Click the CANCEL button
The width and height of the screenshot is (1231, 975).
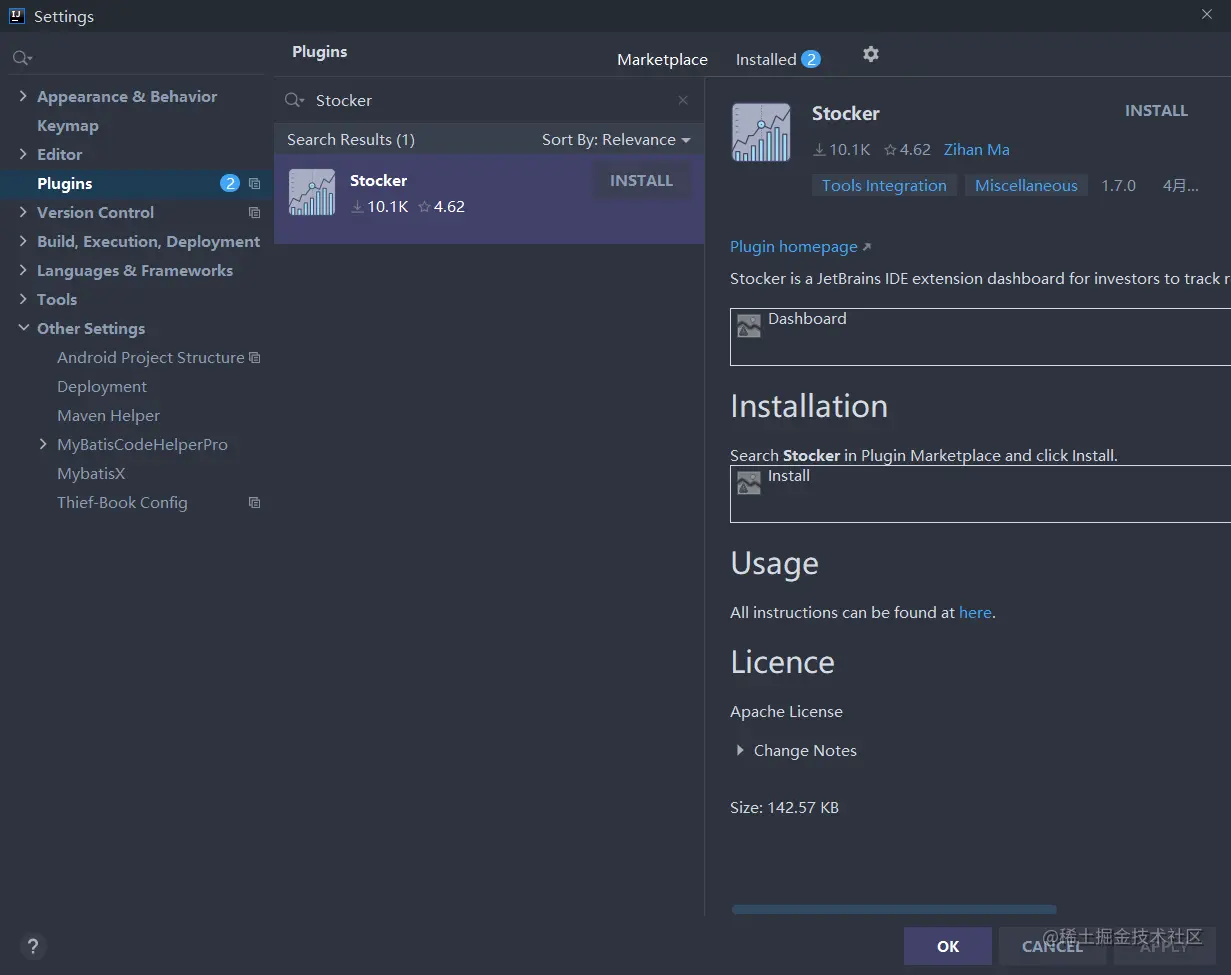click(x=1053, y=946)
